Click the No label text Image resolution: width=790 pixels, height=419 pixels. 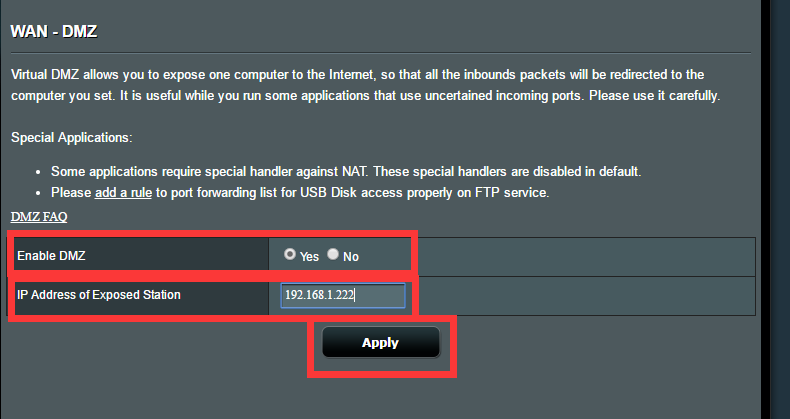click(351, 257)
